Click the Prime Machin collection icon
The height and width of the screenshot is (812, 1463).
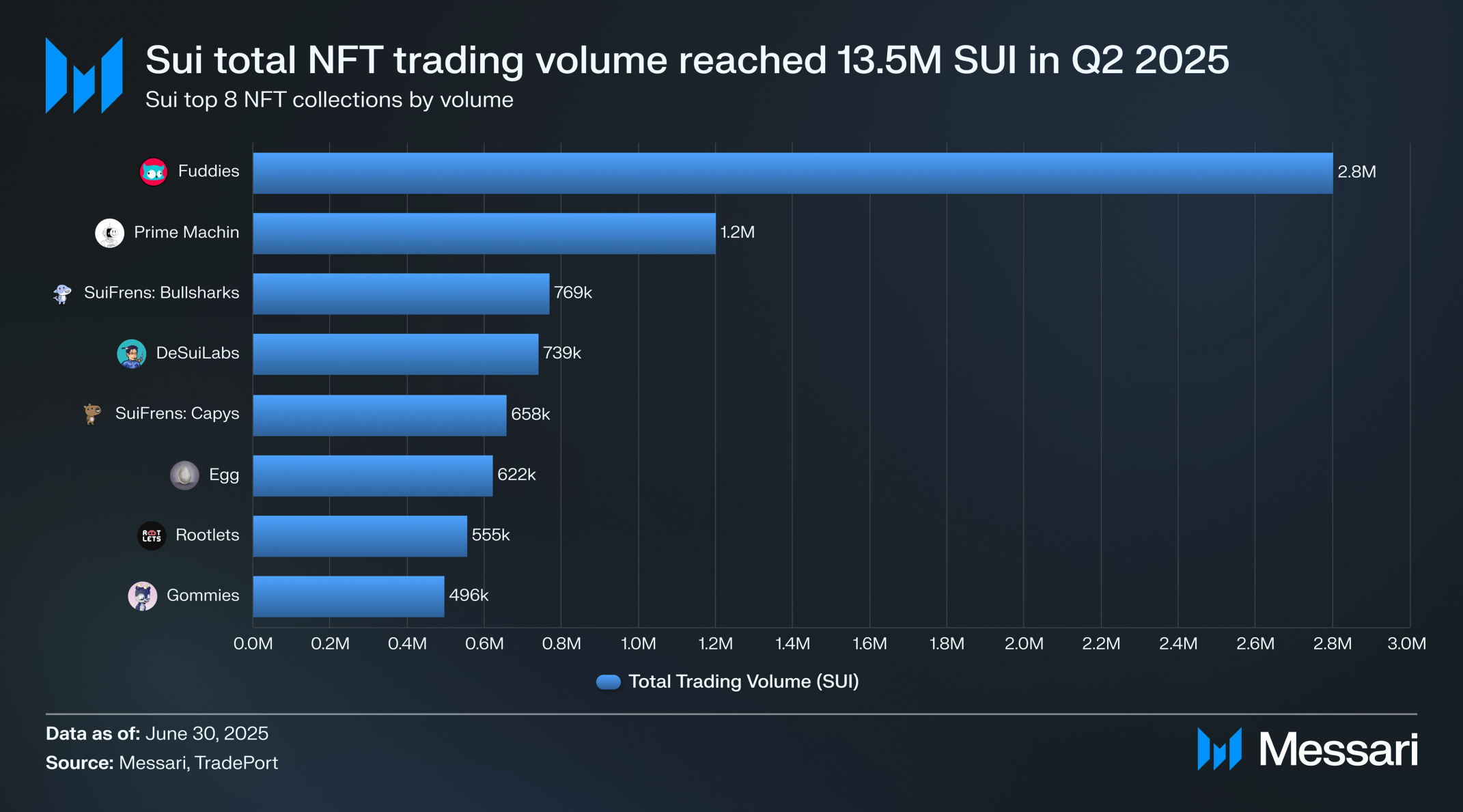pyautogui.click(x=109, y=233)
